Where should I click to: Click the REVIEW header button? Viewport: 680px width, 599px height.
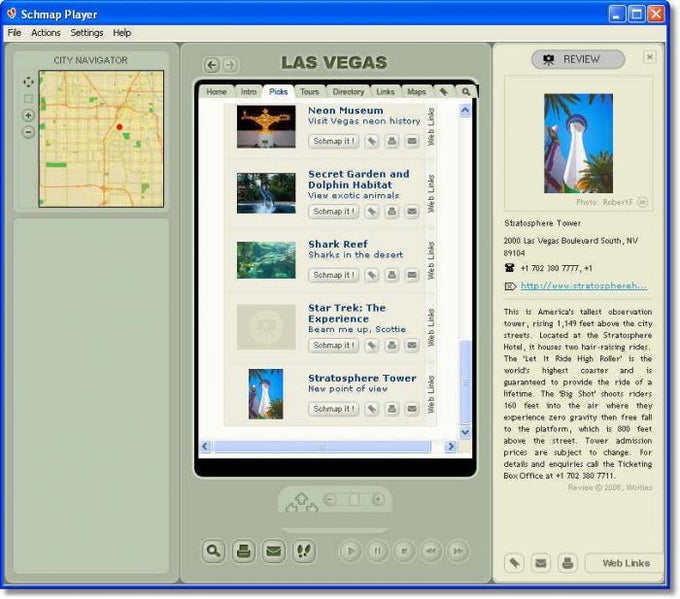coord(578,59)
